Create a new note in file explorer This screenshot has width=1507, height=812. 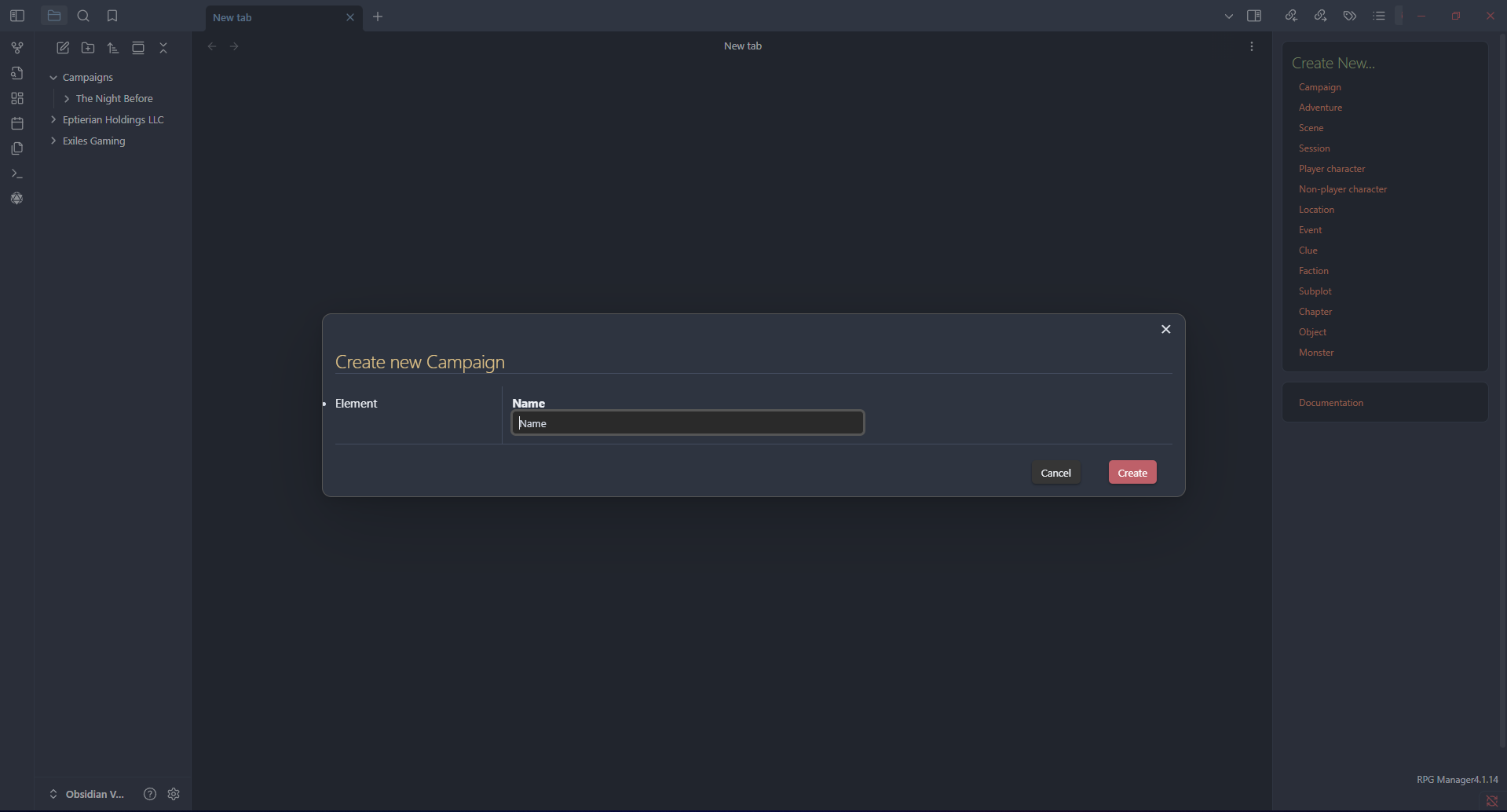pyautogui.click(x=63, y=48)
